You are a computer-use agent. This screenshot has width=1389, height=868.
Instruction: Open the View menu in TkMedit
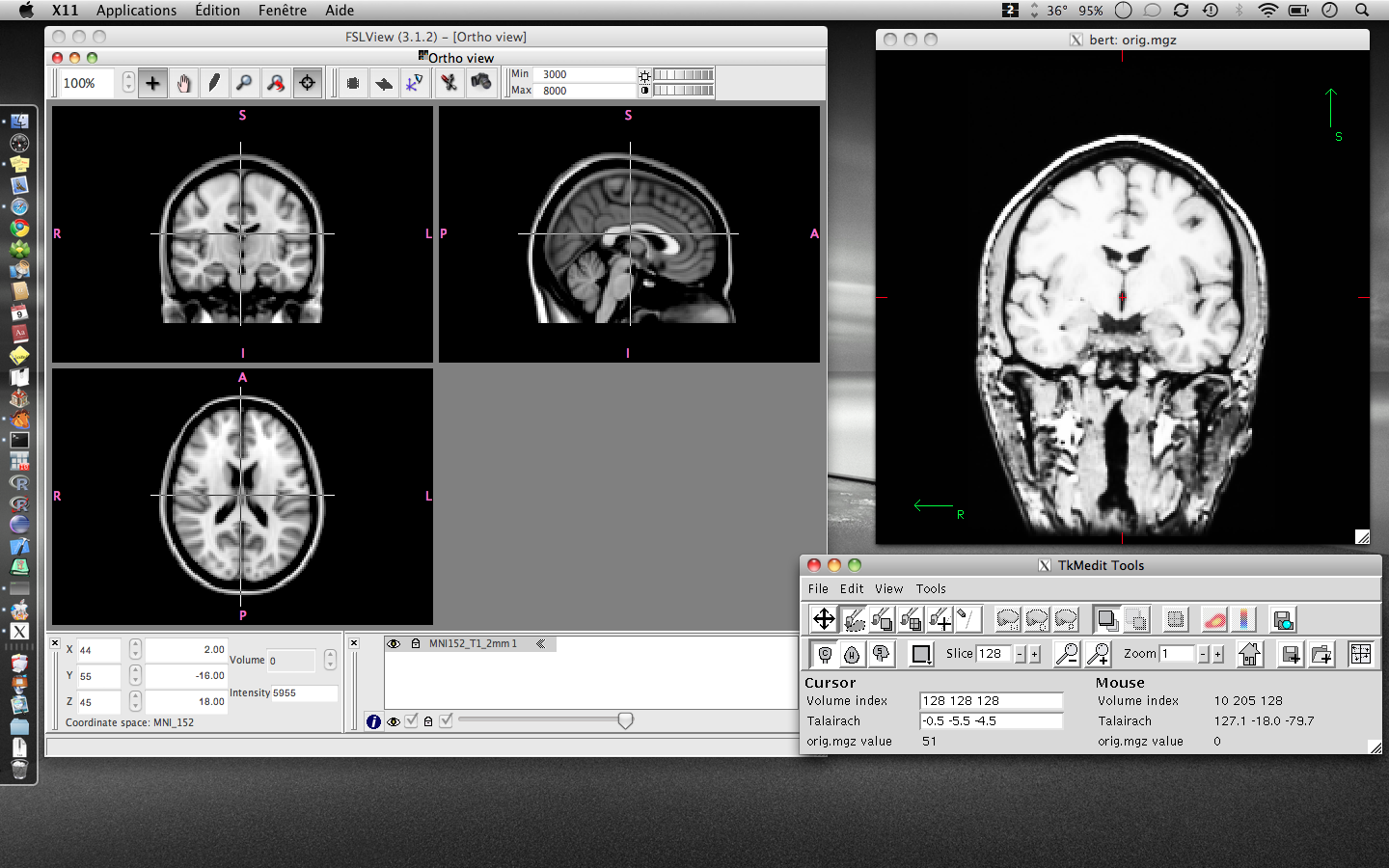click(888, 588)
